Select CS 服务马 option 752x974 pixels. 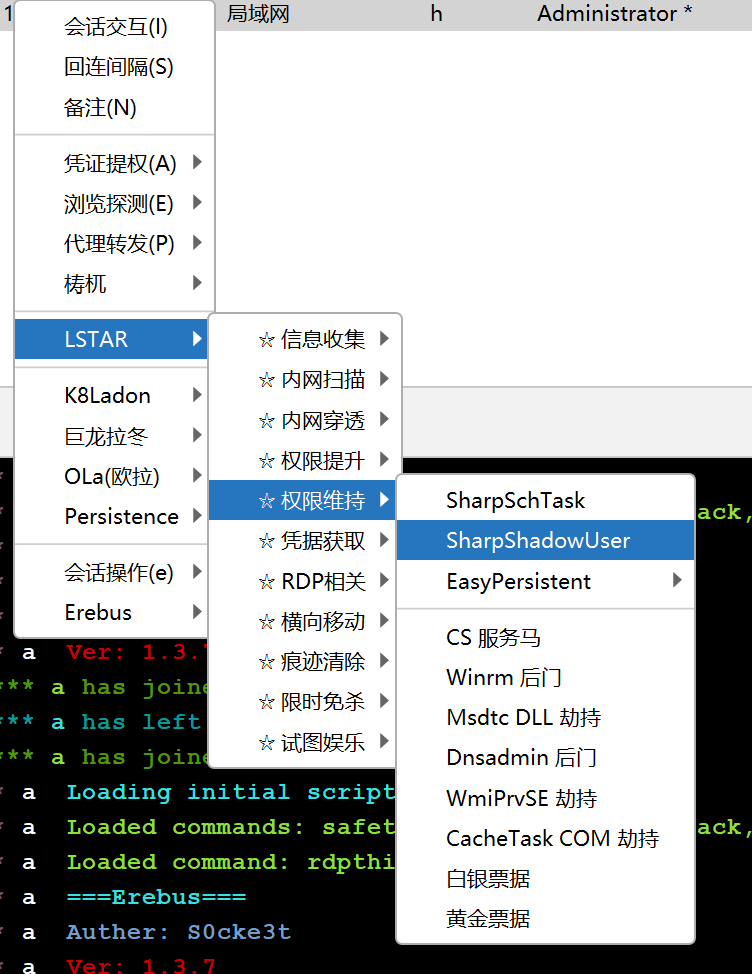(x=545, y=637)
